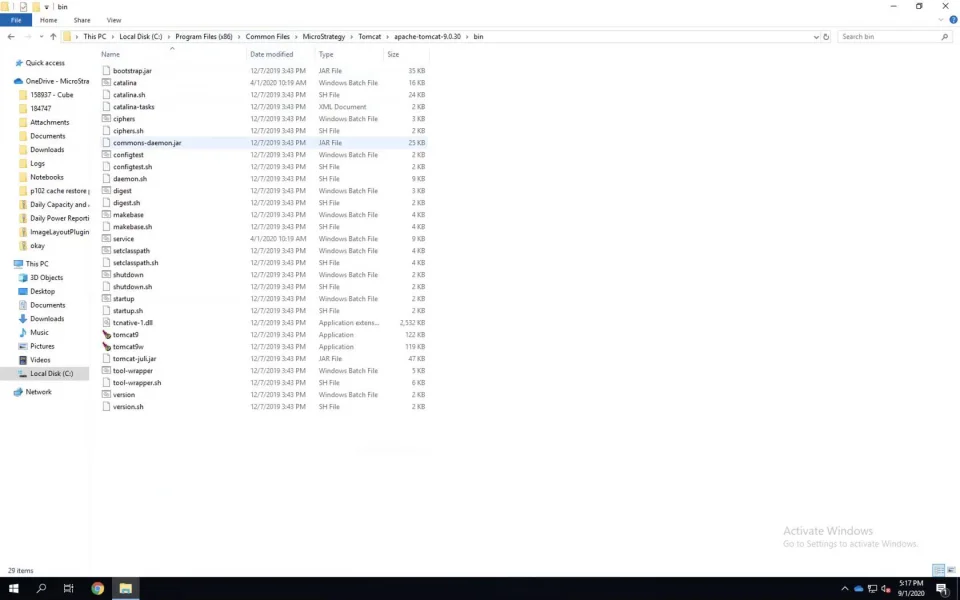Open the address bar history dropdown

816,37
